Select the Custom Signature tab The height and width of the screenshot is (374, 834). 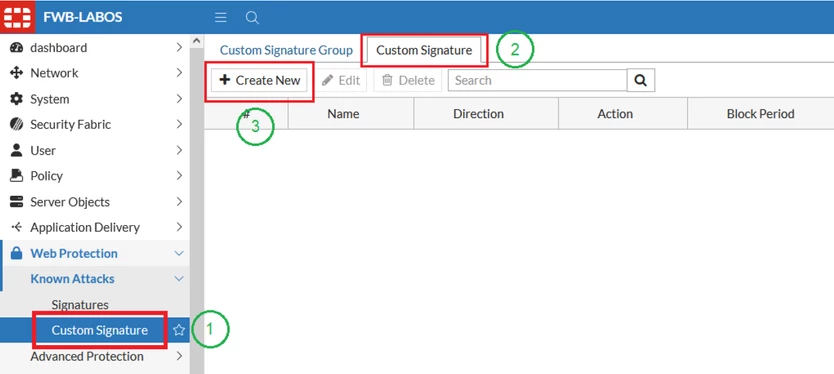(424, 50)
